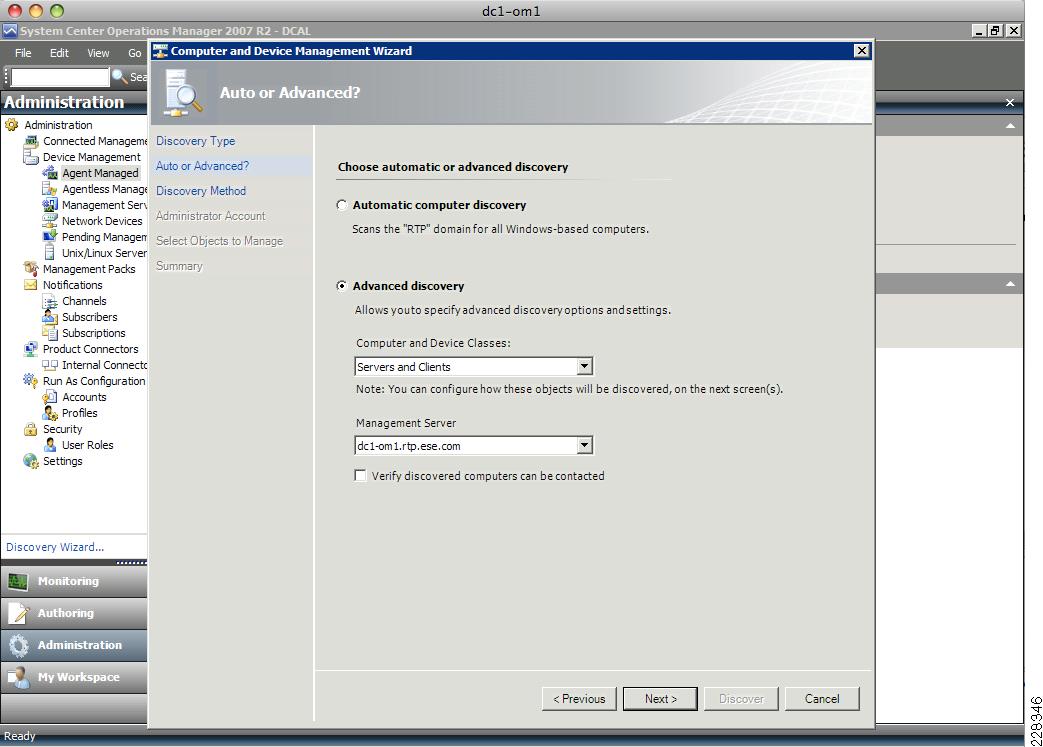Screen dimensions: 1043x747
Task: Click the Subscribers icon
Action: pos(50,317)
